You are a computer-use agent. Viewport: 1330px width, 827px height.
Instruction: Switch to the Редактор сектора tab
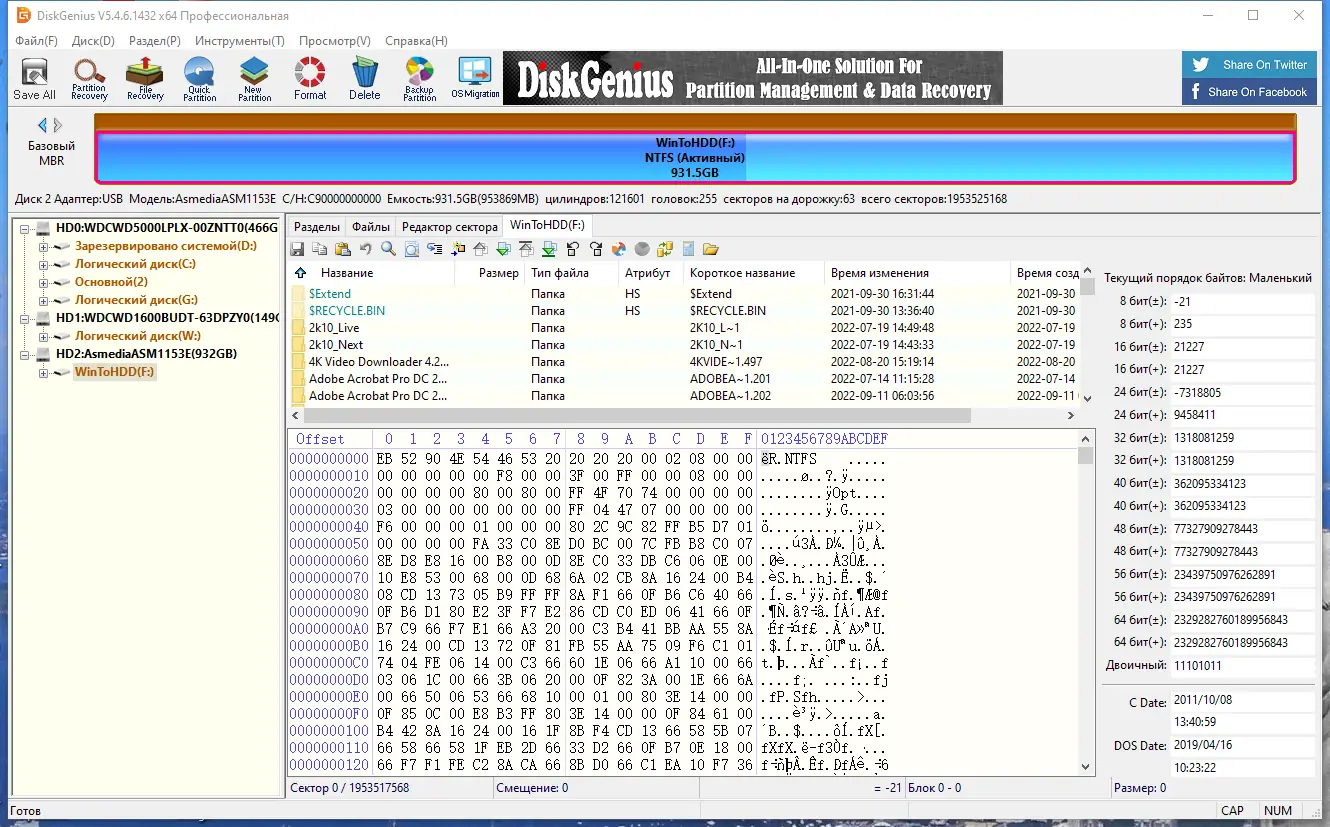449,227
